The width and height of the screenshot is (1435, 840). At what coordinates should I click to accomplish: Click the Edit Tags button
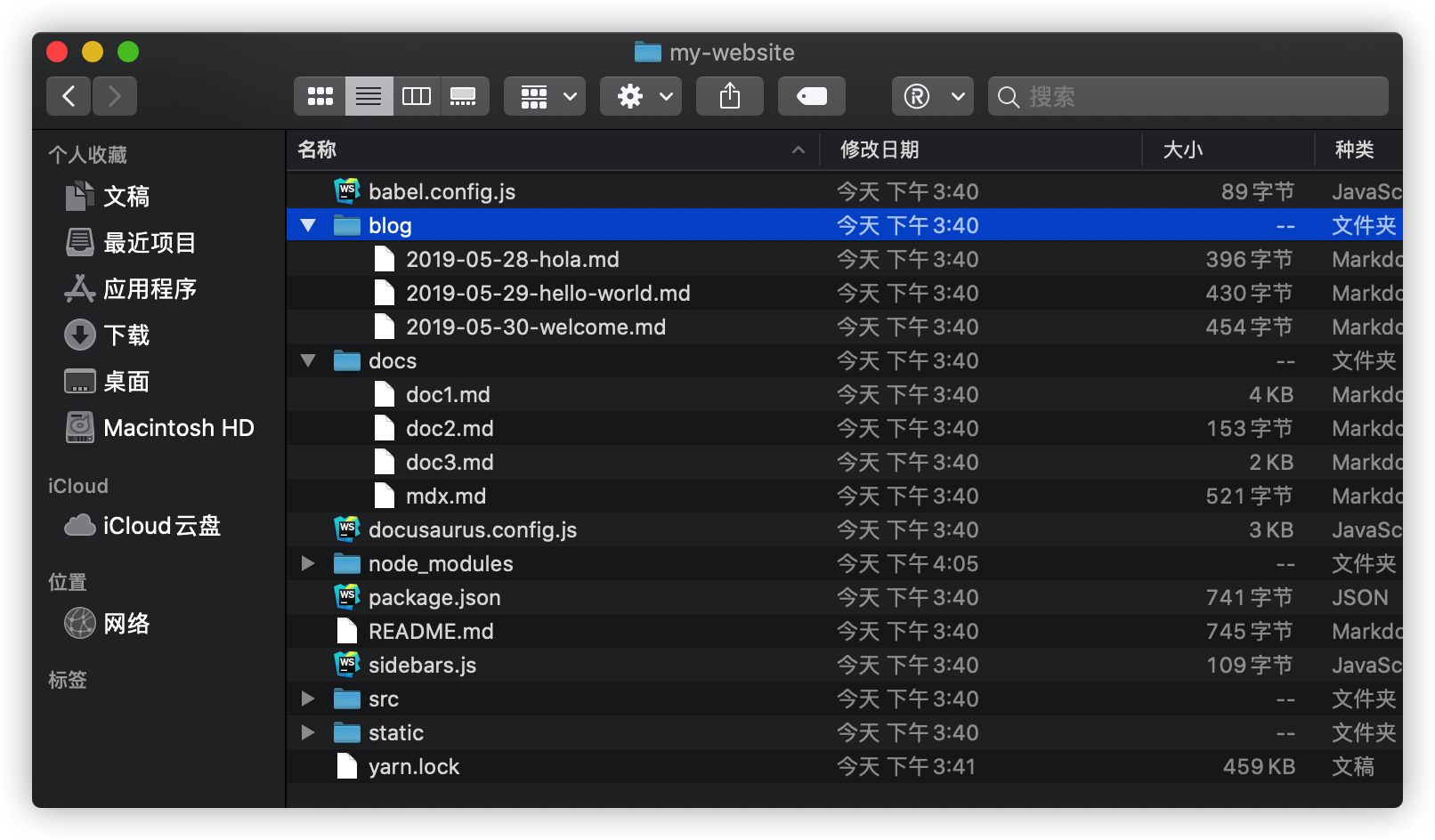pyautogui.click(x=812, y=96)
